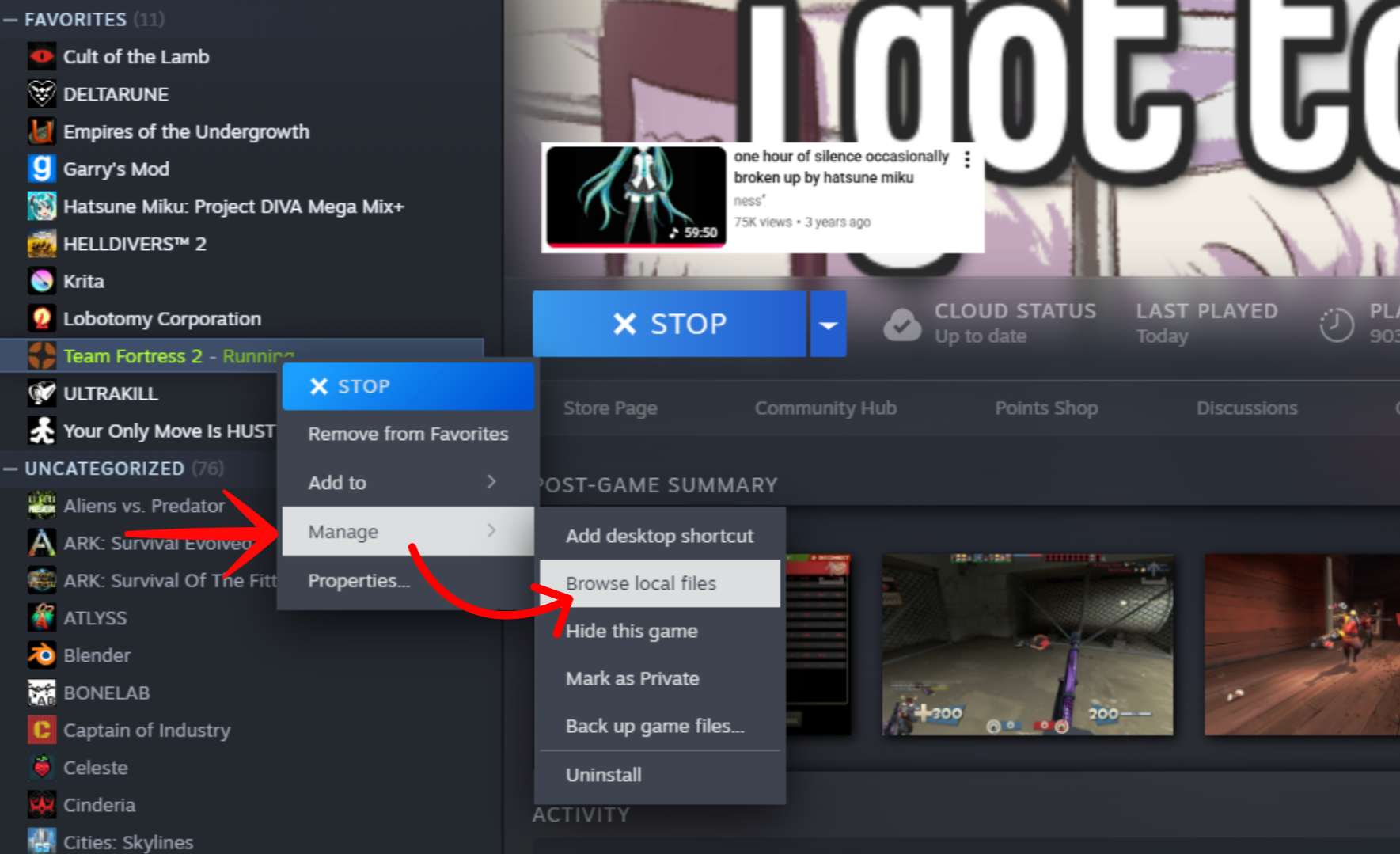Click the Celeste strawberry icon
The height and width of the screenshot is (854, 1400).
(42, 767)
